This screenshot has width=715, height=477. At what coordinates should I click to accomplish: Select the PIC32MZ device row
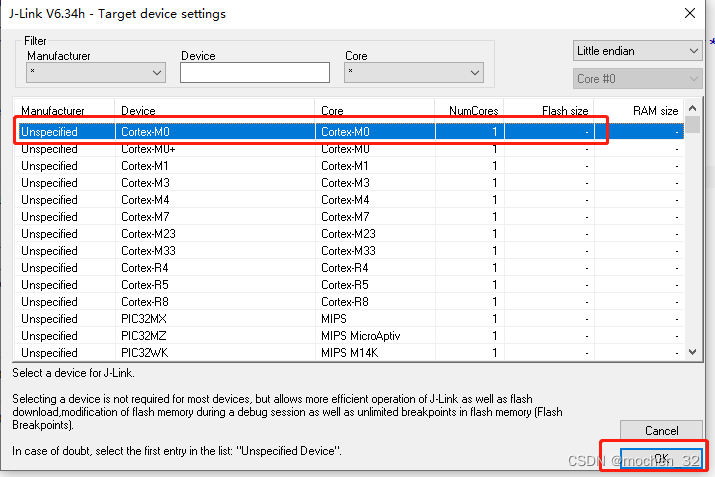[350, 336]
